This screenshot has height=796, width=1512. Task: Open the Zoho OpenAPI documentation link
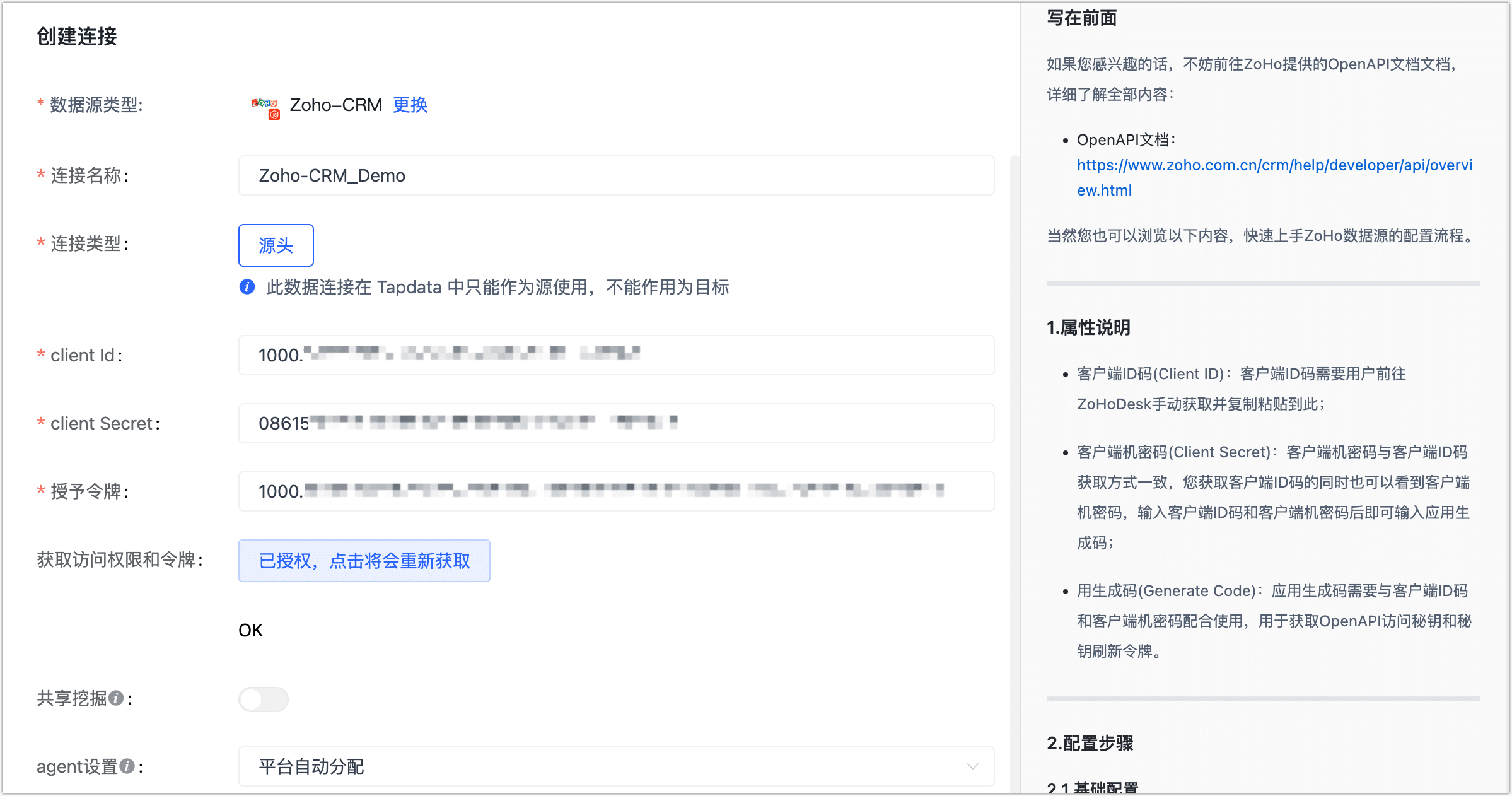point(1274,177)
